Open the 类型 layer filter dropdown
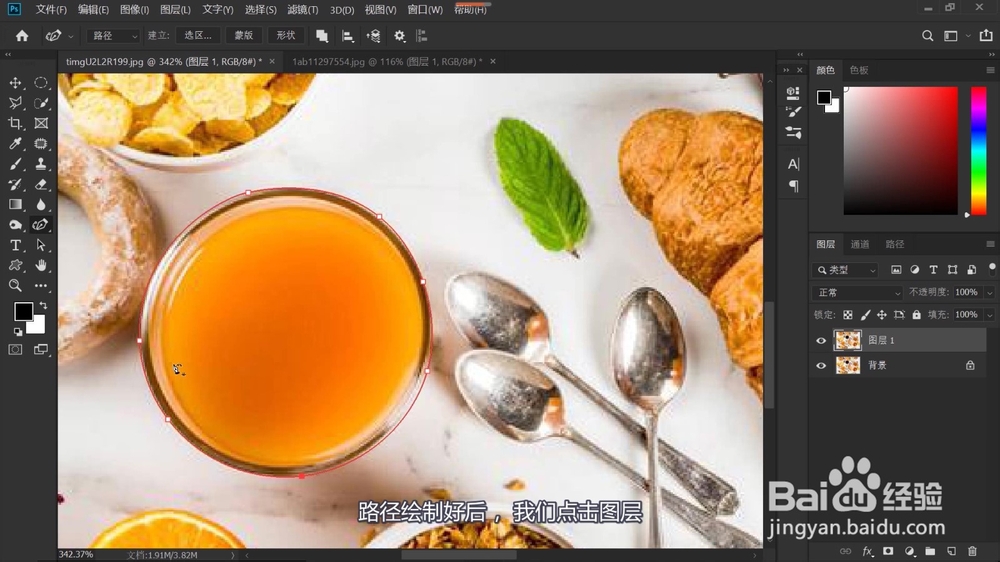 pyautogui.click(x=846, y=270)
